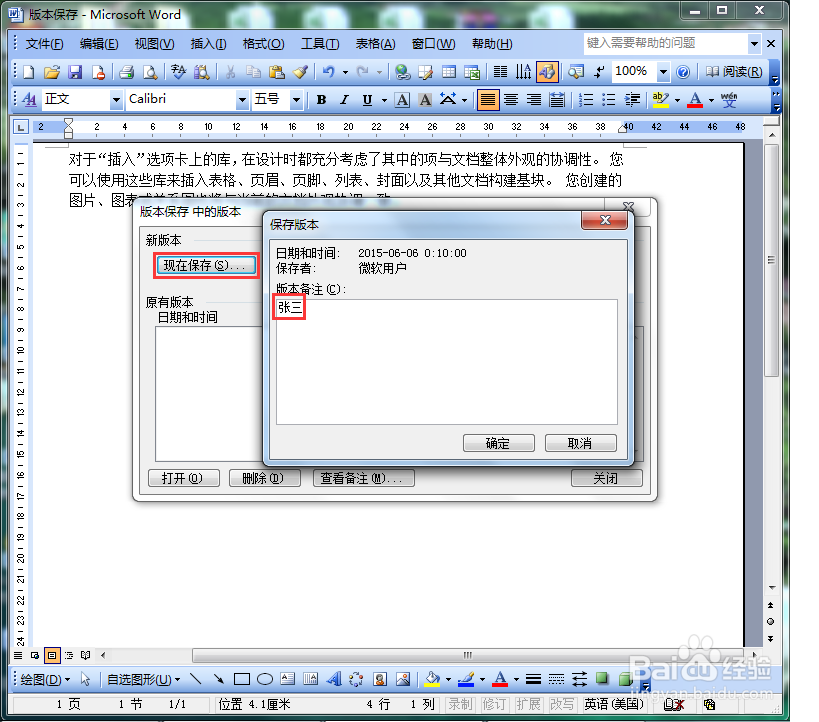Screen dimensions: 819x722
Task: Click the vertical scrollbar thumb
Action: click(x=771, y=260)
